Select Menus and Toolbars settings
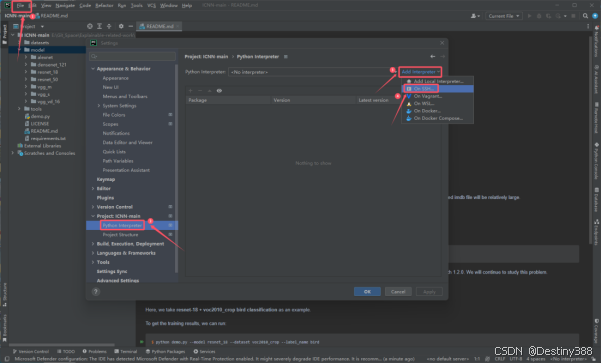The image size is (602, 363). click(x=125, y=96)
